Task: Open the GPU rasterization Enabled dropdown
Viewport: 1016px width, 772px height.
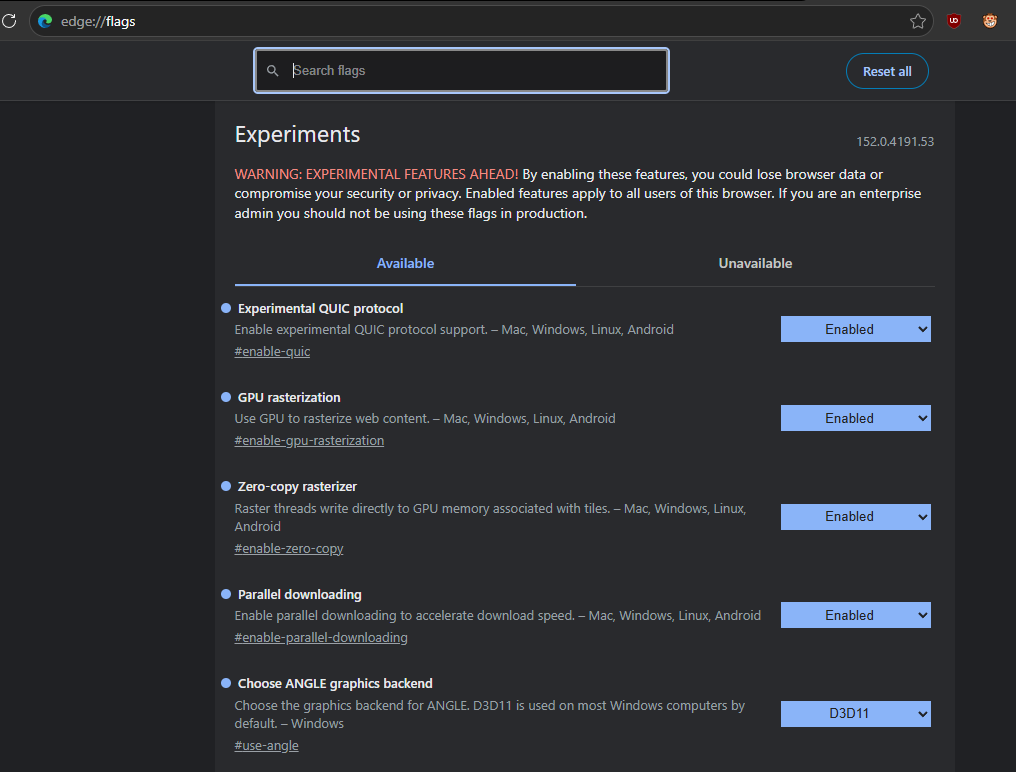Action: [x=855, y=418]
